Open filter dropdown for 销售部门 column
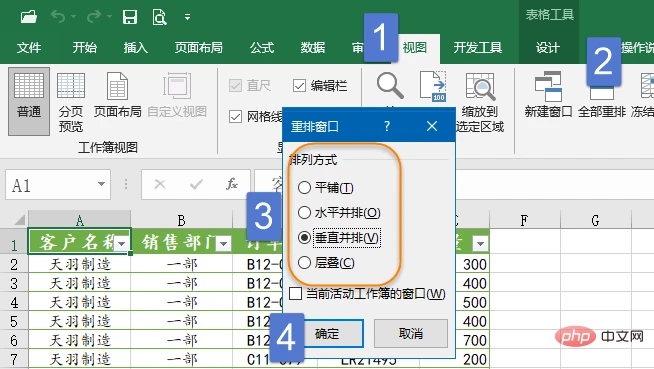This screenshot has height=369, width=654. click(224, 244)
